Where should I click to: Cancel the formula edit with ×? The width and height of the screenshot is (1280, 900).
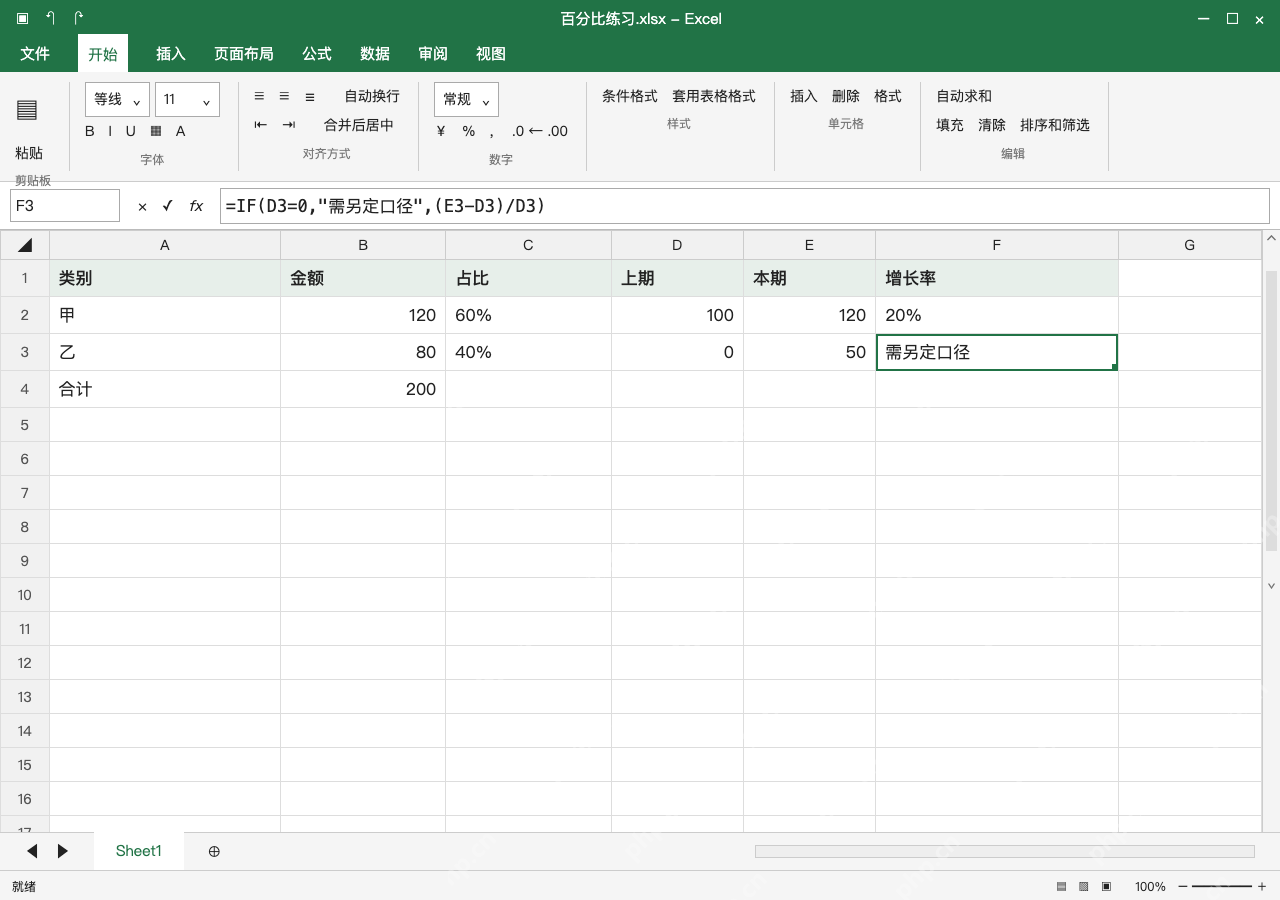pos(142,206)
